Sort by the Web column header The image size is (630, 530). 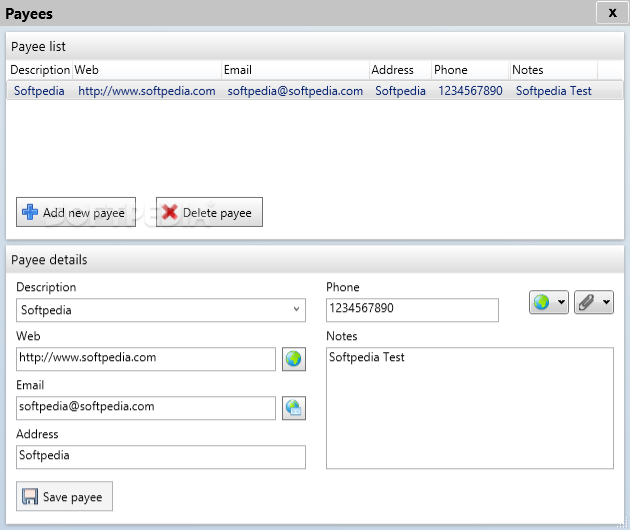tap(147, 70)
